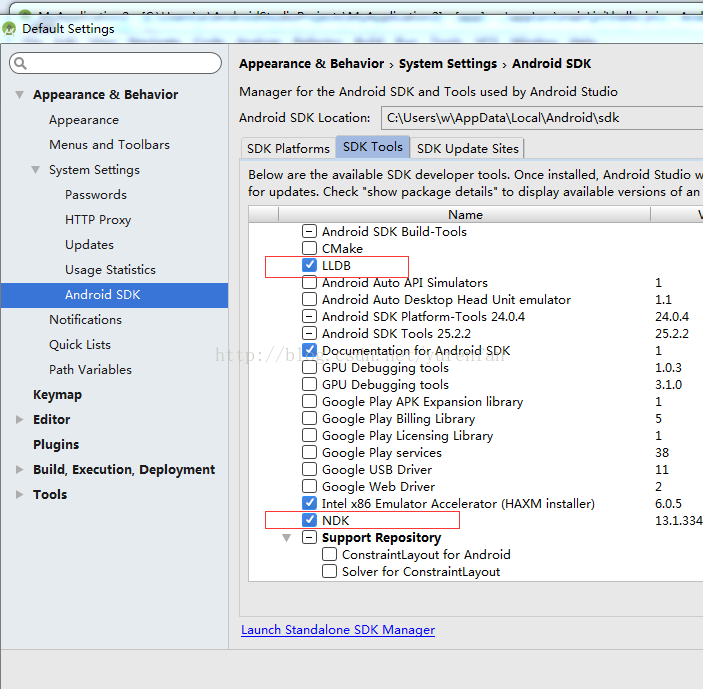This screenshot has width=703, height=689.
Task: Click in the settings search box
Action: 120,64
